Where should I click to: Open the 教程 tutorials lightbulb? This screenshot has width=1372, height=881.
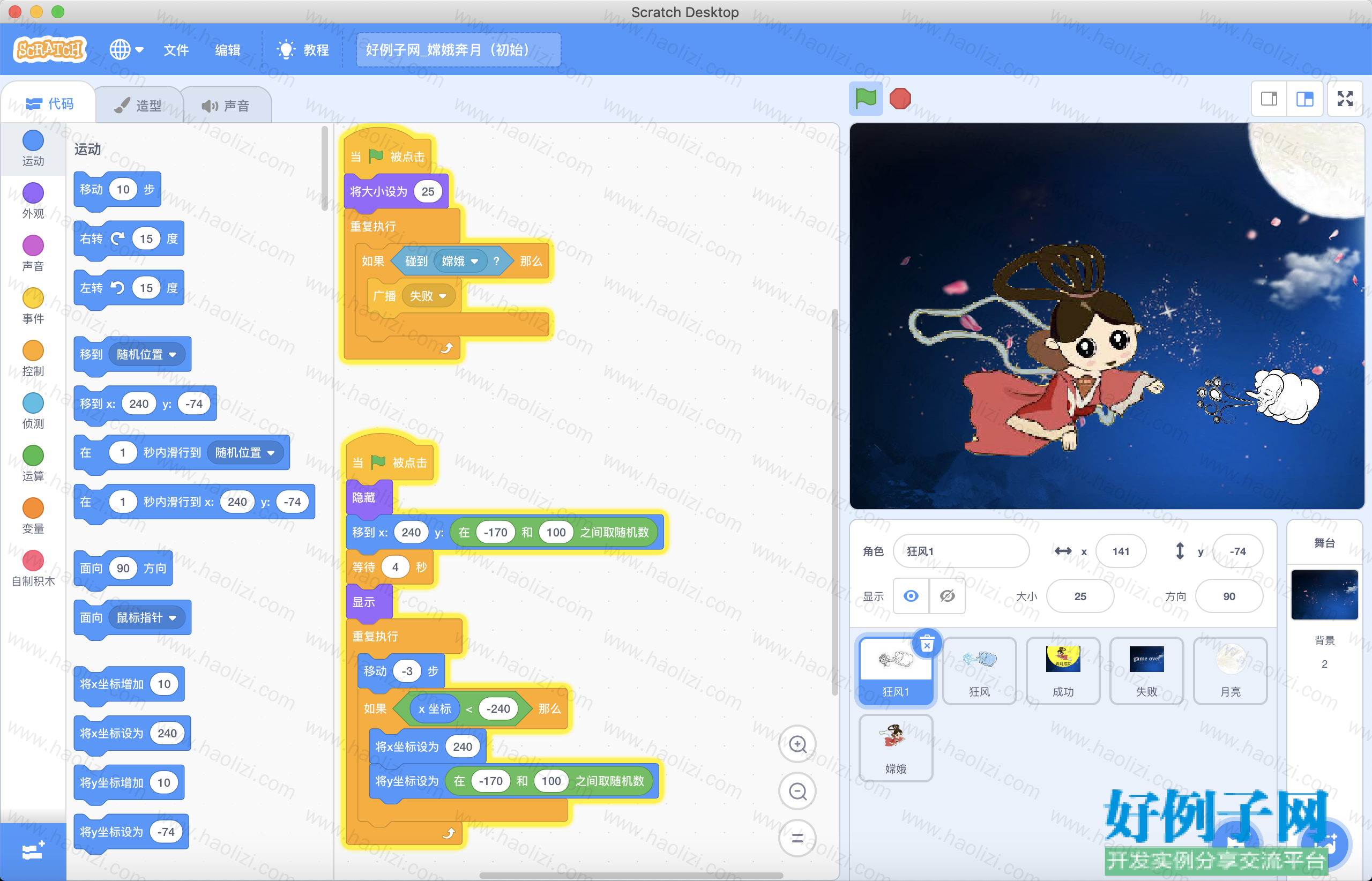302,50
